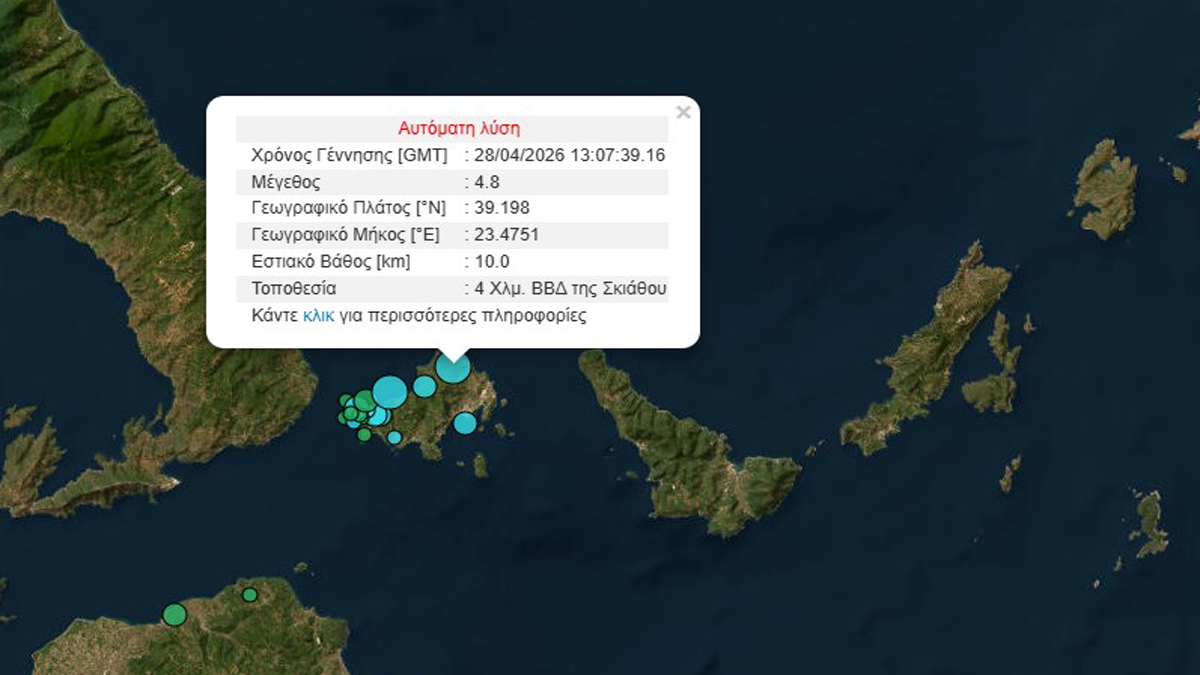Select the largest green marker in the western cluster
The height and width of the screenshot is (675, 1200).
364,401
